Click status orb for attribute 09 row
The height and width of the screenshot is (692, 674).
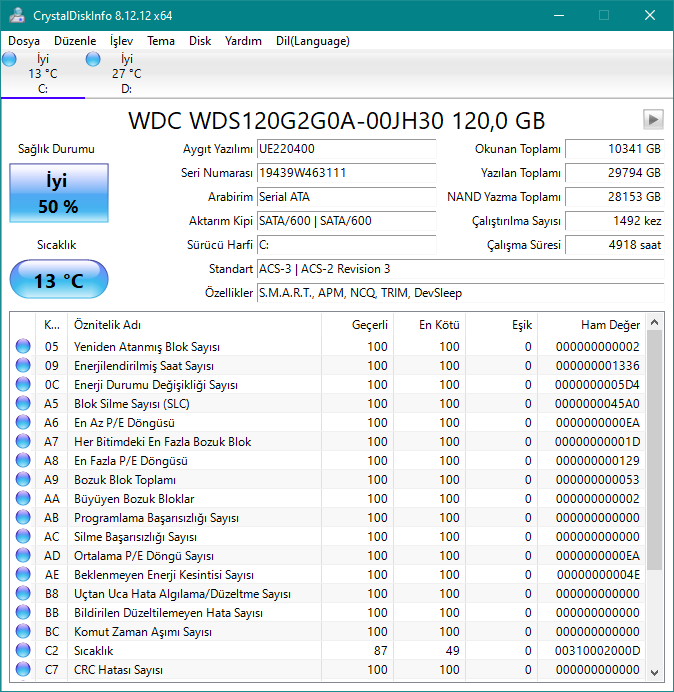click(23, 365)
